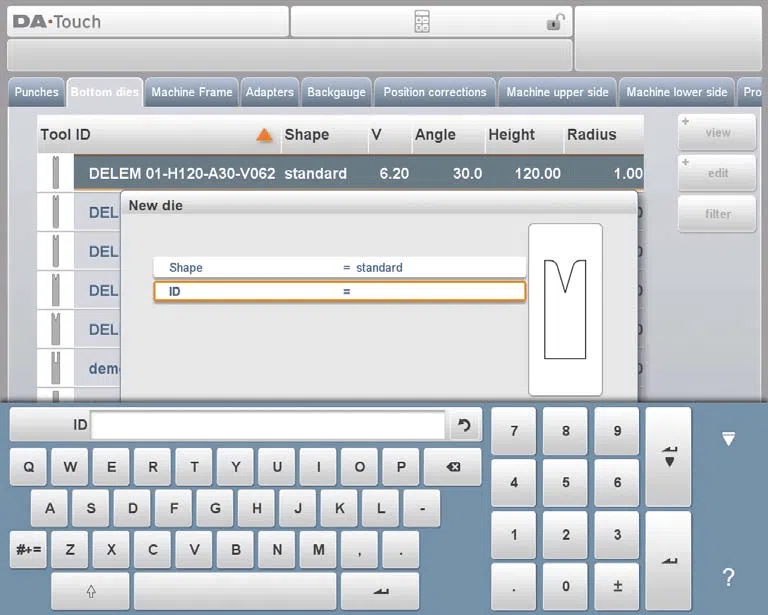Click the undo arrow beside ID field
The image size is (768, 615).
coord(464,425)
